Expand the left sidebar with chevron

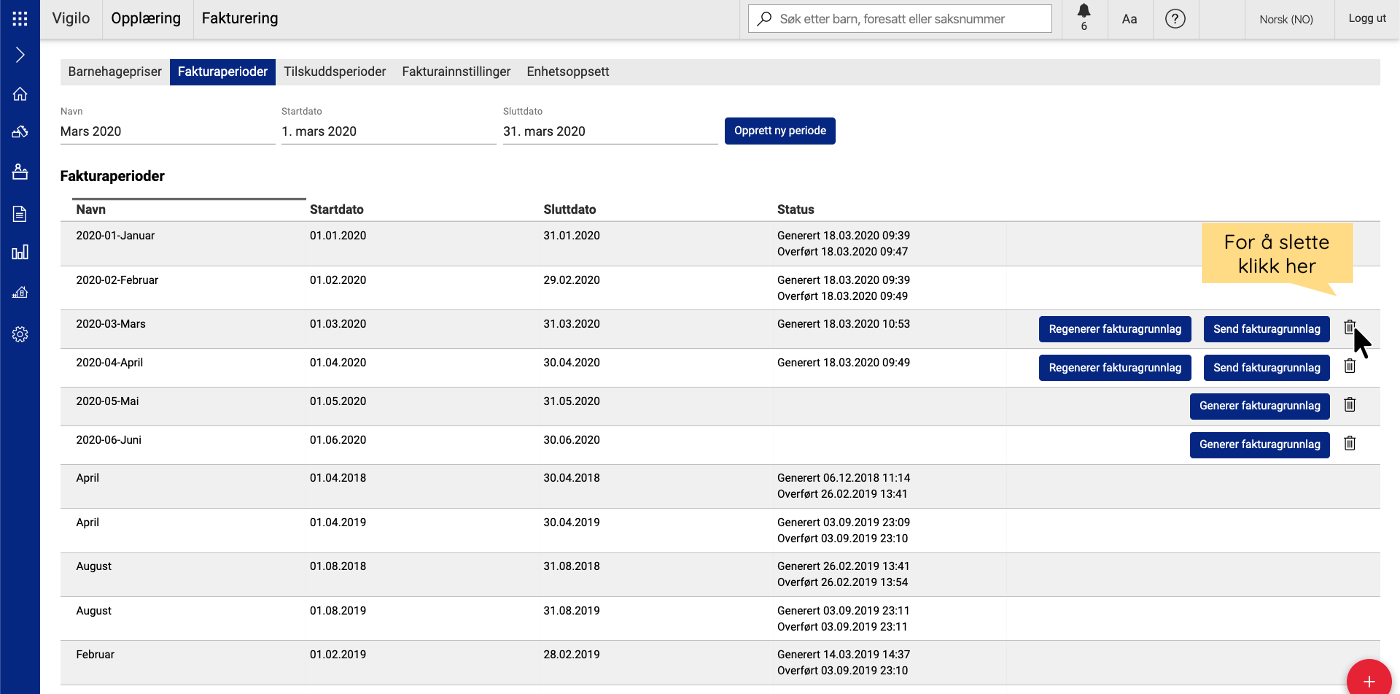[19, 55]
